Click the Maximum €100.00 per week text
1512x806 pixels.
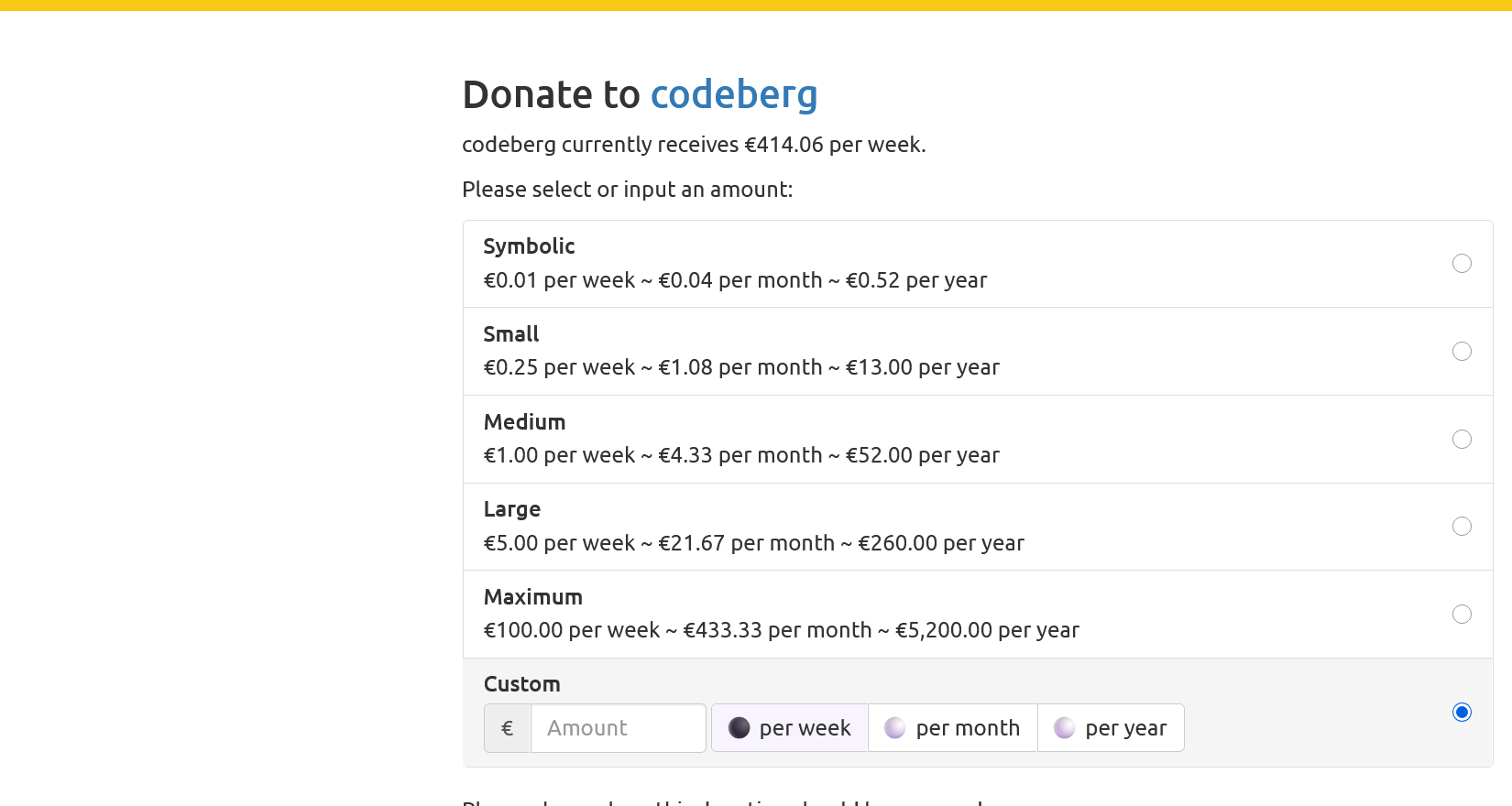[571, 630]
